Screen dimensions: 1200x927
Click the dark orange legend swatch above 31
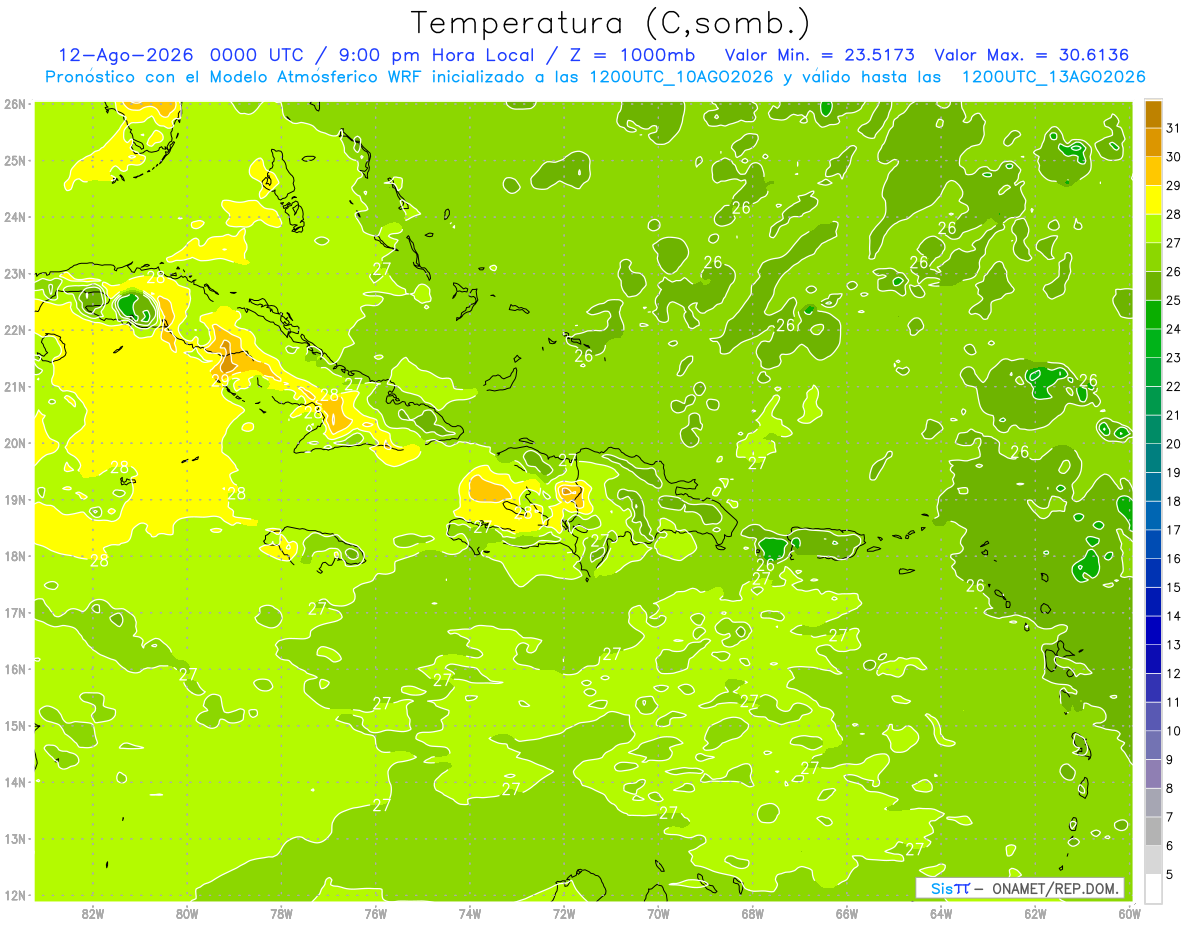pyautogui.click(x=1153, y=115)
